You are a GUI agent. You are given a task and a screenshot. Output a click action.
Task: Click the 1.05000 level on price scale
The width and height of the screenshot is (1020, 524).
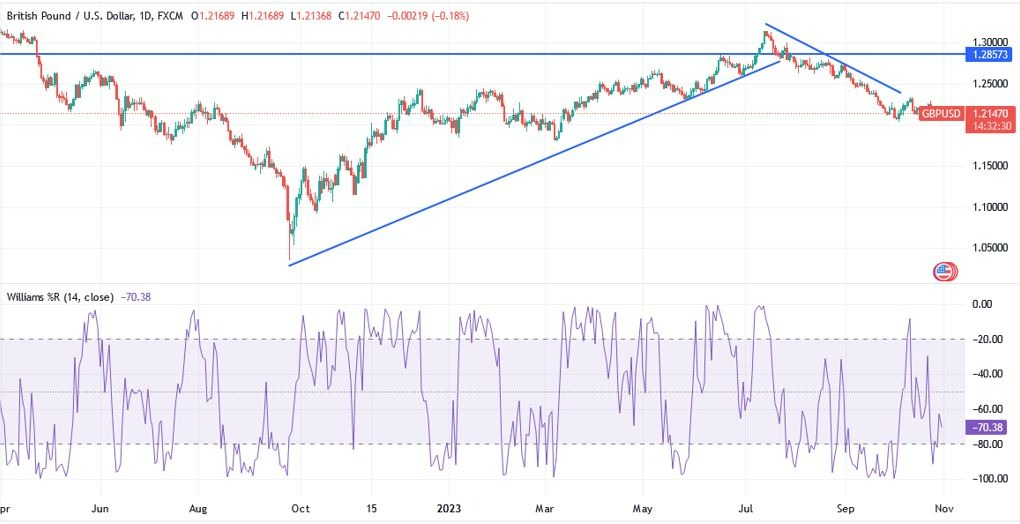[989, 248]
